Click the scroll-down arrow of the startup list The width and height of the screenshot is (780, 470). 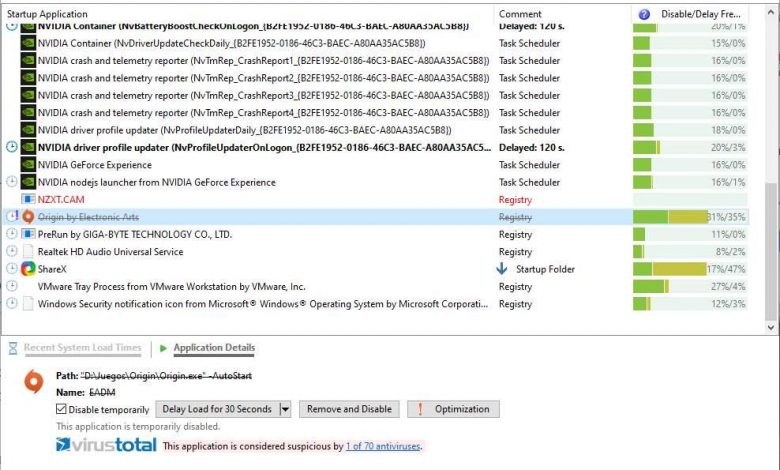click(x=771, y=327)
